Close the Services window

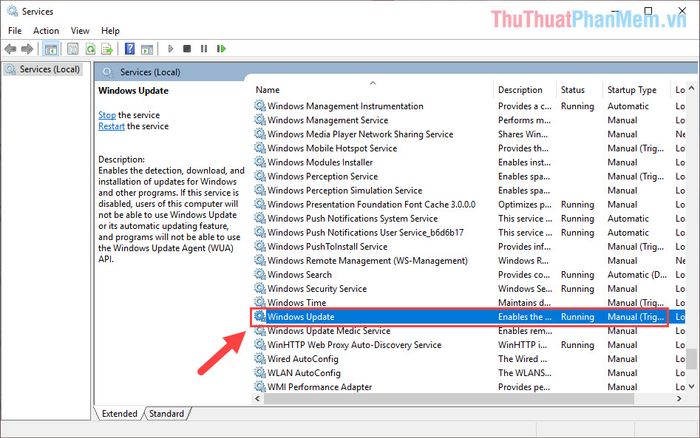(x=682, y=11)
